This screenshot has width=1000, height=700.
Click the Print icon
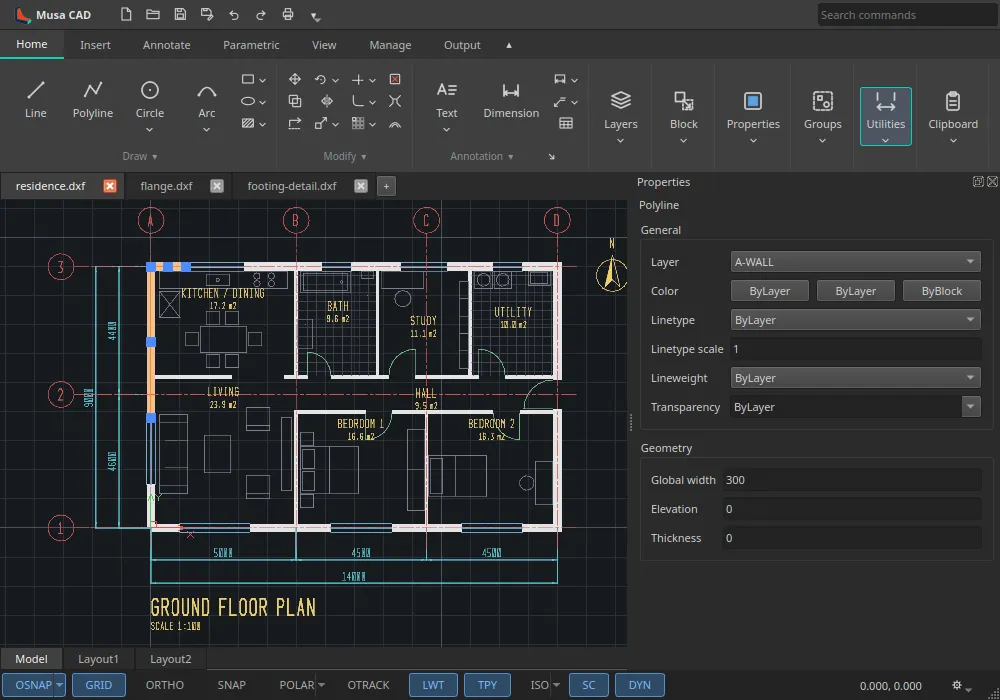(x=288, y=14)
